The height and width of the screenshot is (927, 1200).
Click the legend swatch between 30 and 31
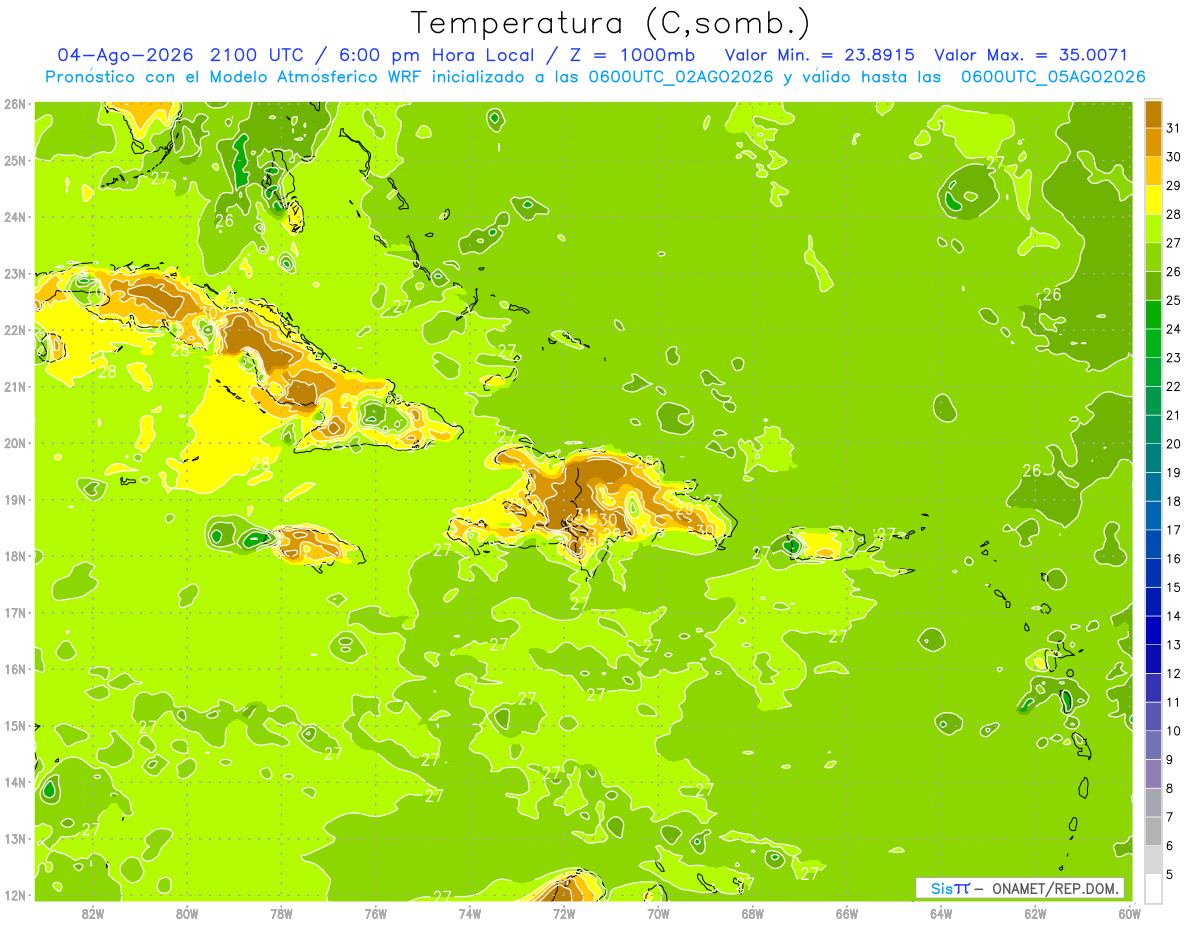pyautogui.click(x=1153, y=143)
